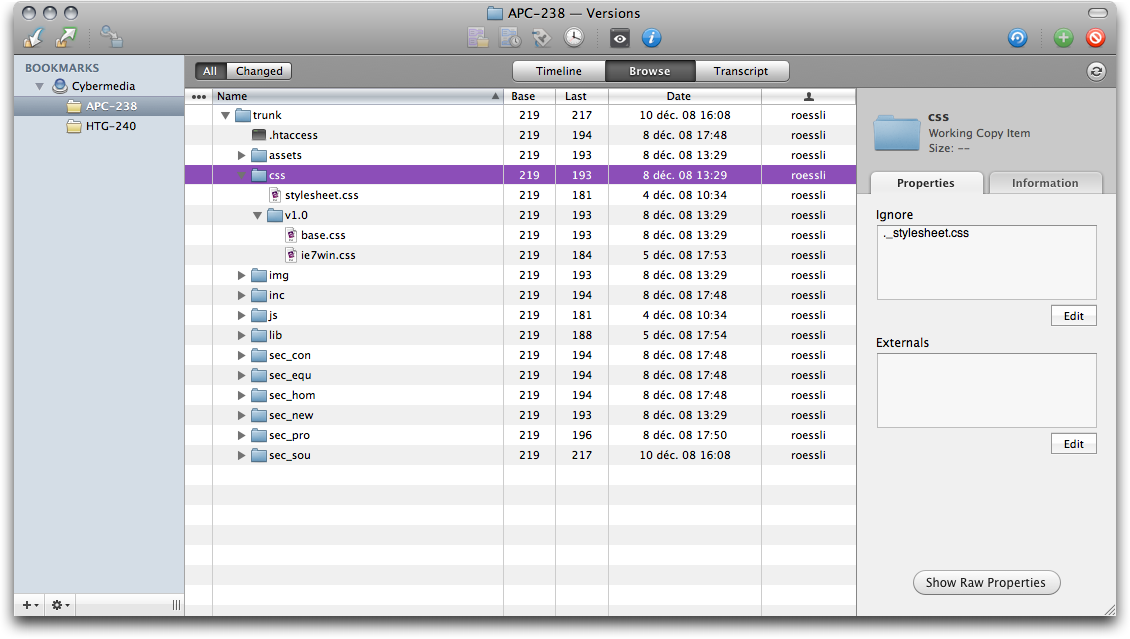Select the APC-238 bookmark
This screenshot has width=1130, height=639.
pyautogui.click(x=99, y=106)
